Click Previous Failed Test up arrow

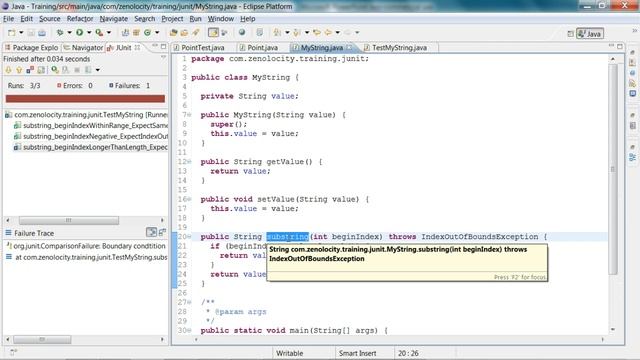(x=19, y=70)
